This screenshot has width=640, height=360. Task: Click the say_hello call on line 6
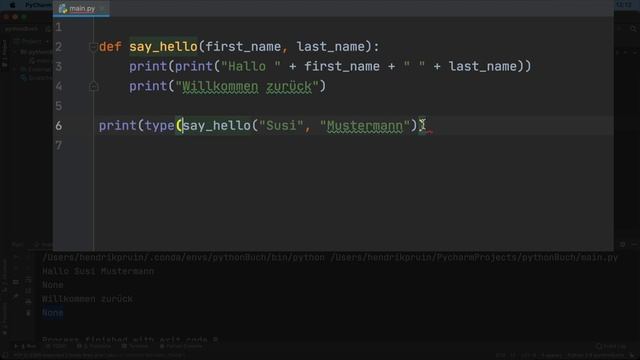[x=216, y=125]
